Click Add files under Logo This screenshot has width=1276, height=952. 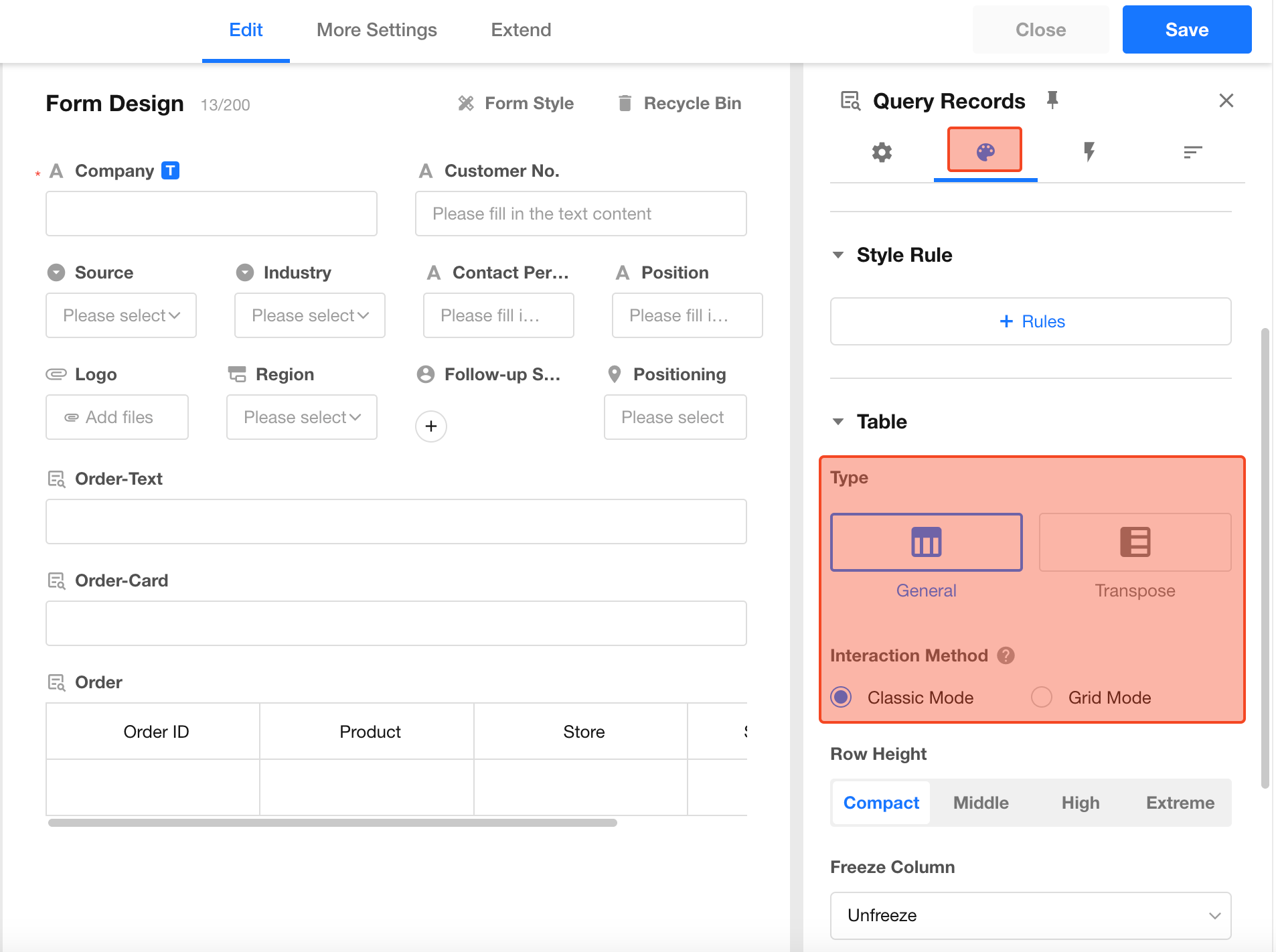click(117, 417)
